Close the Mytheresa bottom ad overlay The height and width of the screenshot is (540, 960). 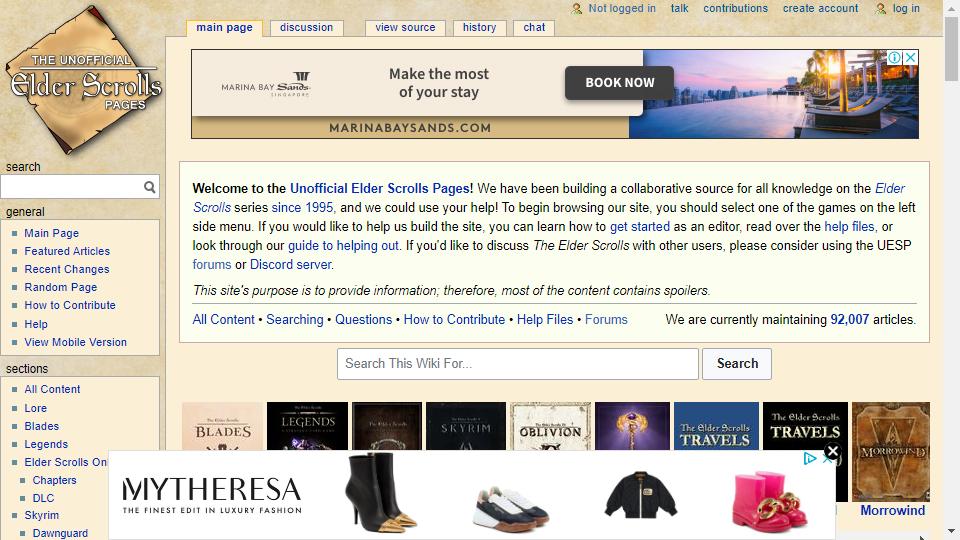(832, 452)
